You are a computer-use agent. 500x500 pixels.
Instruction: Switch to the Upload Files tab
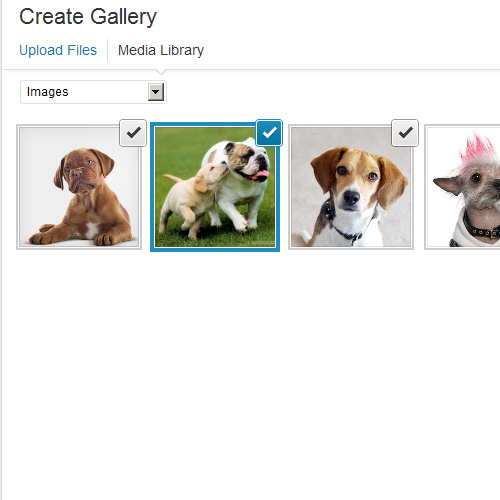point(58,50)
